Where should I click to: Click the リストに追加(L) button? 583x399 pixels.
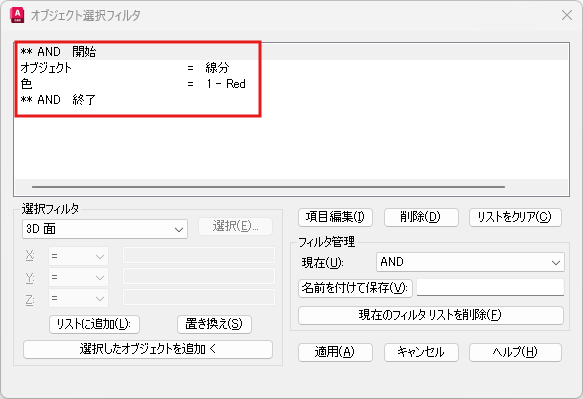[x=94, y=324]
